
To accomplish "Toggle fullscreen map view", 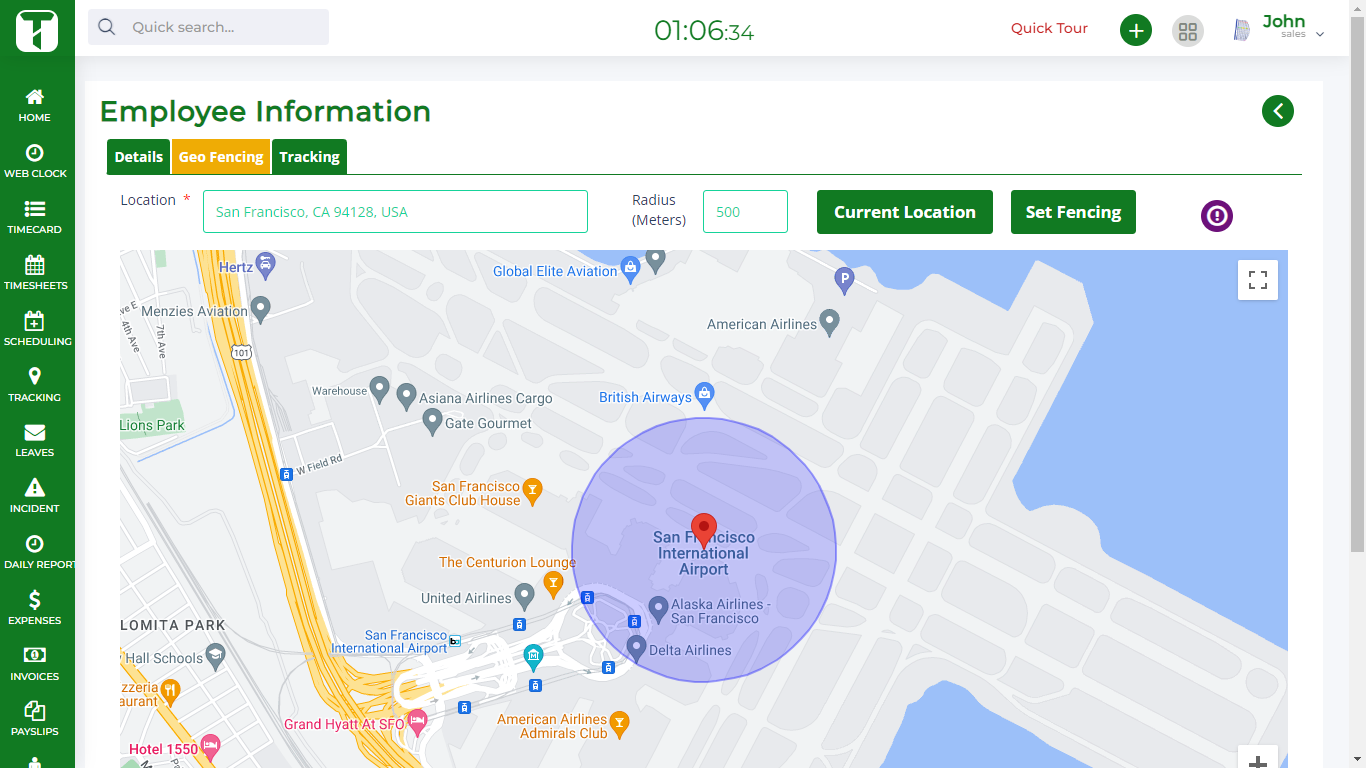I will [x=1257, y=280].
